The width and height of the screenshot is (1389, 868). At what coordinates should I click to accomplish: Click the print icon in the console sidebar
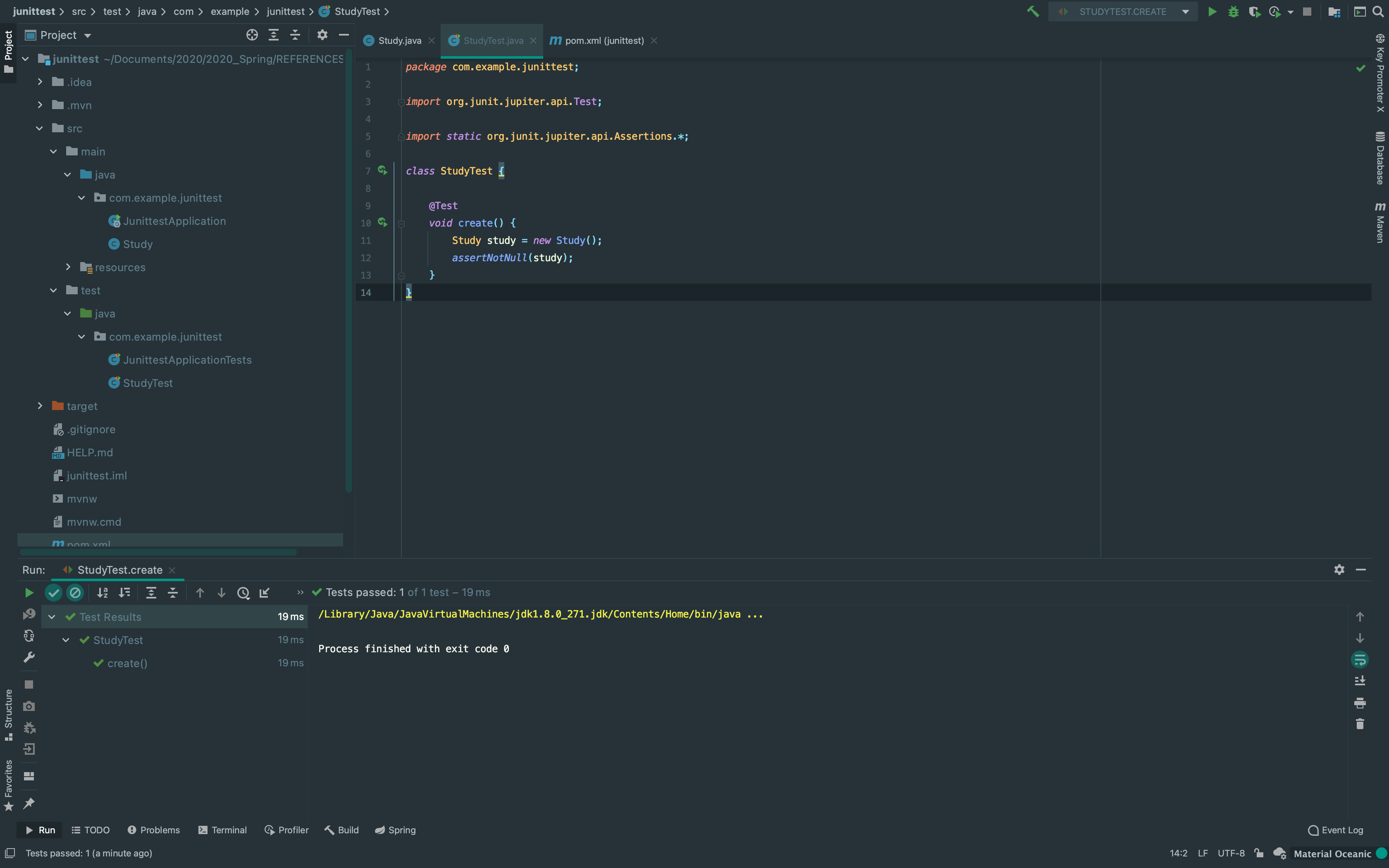click(1360, 703)
